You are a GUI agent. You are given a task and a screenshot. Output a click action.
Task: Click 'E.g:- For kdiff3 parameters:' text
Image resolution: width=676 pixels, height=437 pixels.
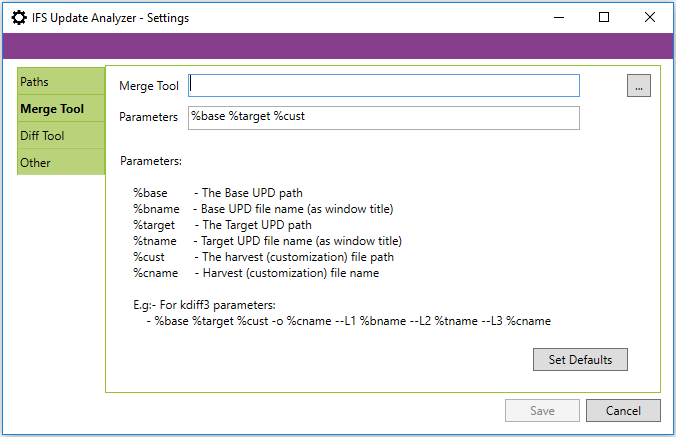[204, 305]
